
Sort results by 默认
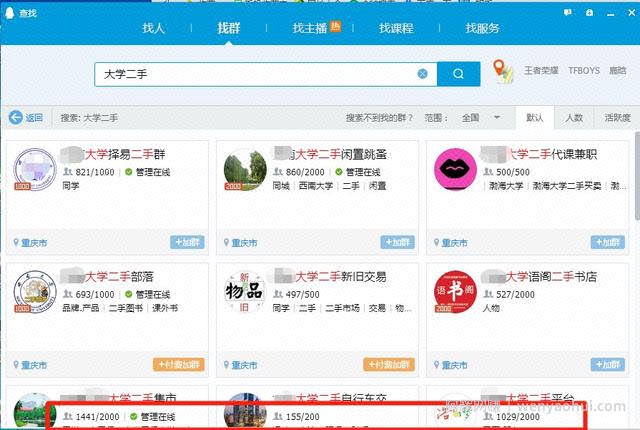point(535,117)
